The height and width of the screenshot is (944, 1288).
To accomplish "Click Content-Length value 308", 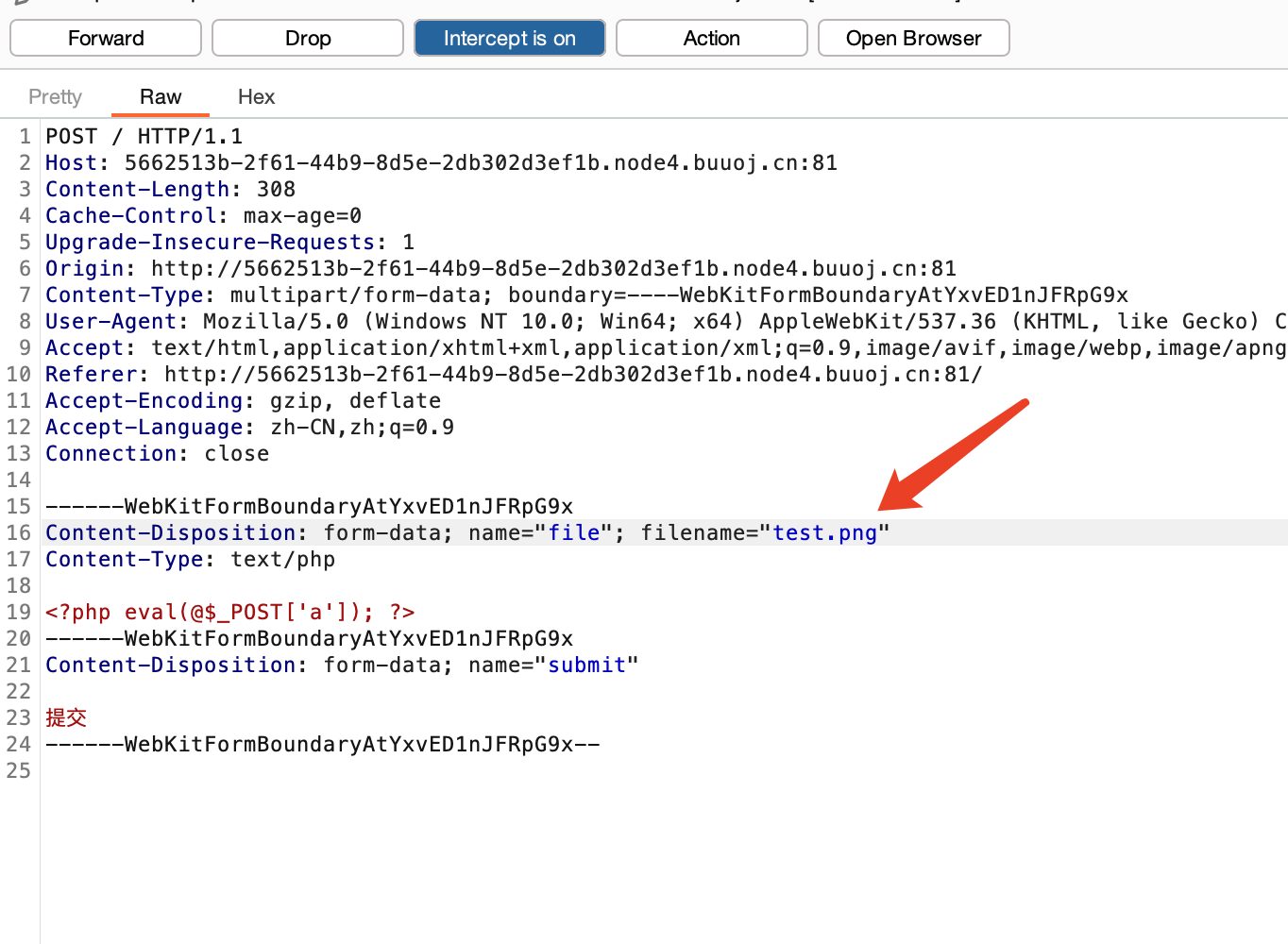I will coord(276,189).
